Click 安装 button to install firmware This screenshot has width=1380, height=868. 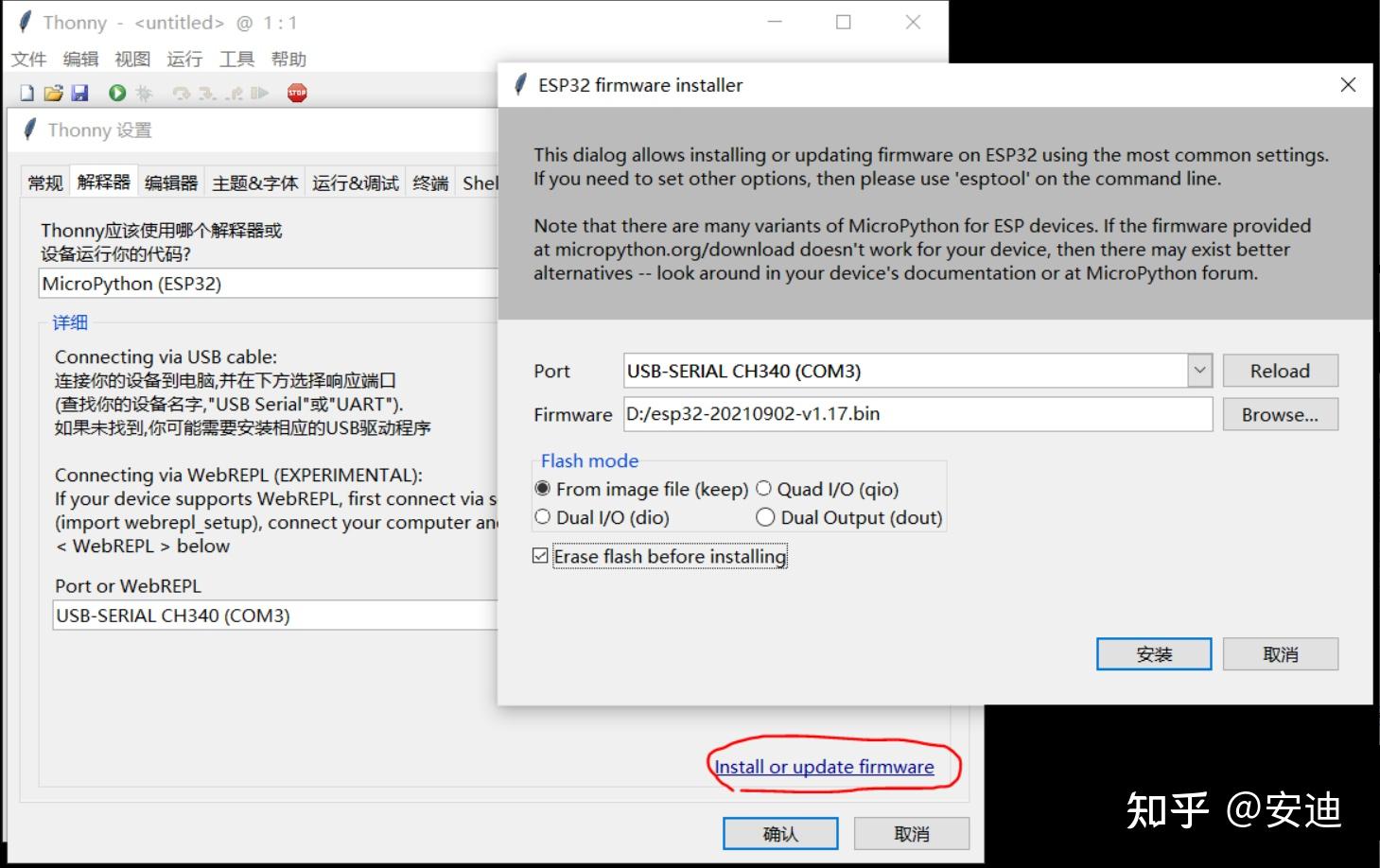point(1154,654)
